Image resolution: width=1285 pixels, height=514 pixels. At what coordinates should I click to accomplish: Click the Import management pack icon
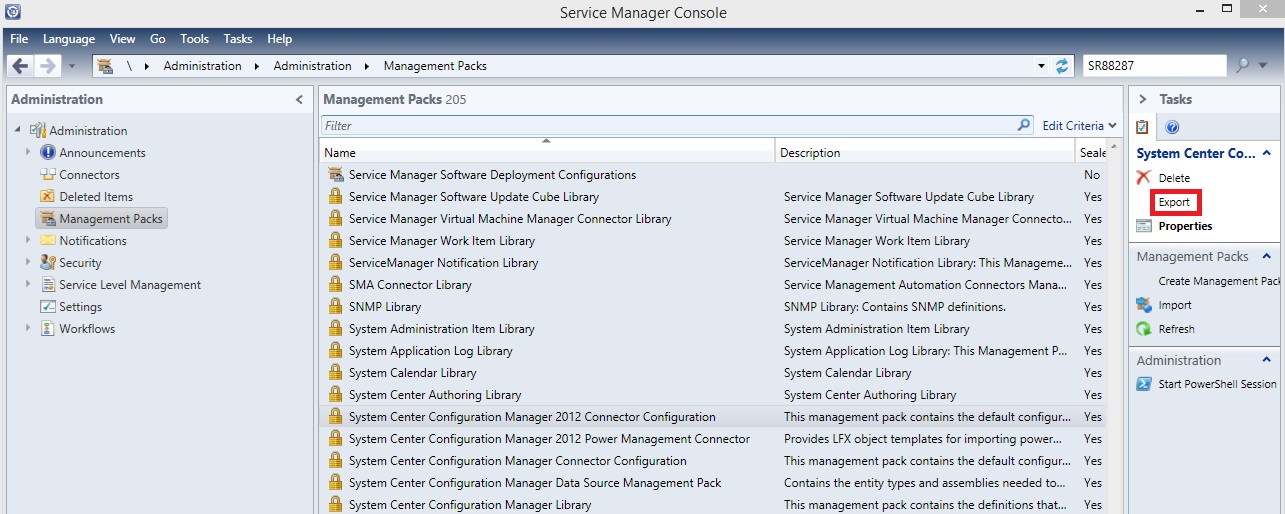click(x=1144, y=305)
